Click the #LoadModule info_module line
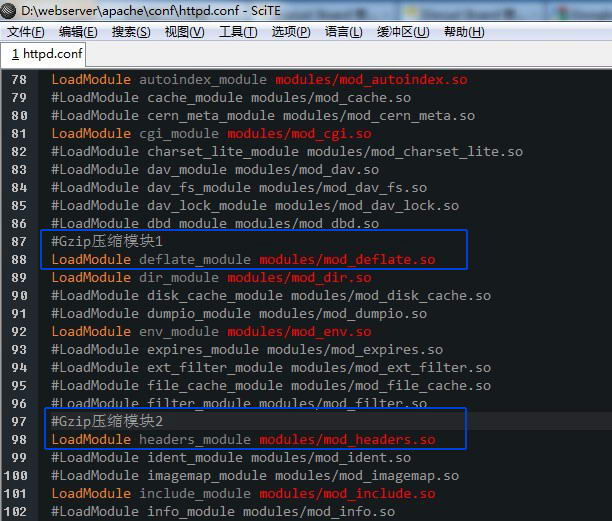This screenshot has width=612, height=521. tap(223, 512)
